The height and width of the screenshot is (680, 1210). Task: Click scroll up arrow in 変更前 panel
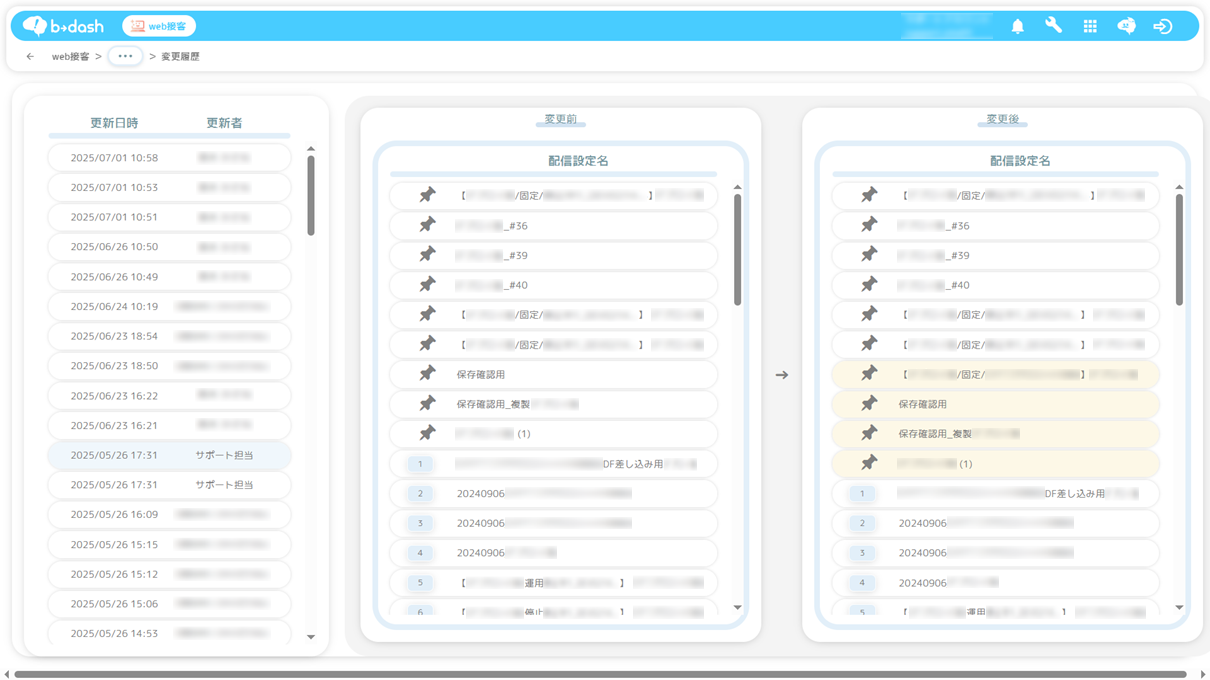click(x=738, y=187)
